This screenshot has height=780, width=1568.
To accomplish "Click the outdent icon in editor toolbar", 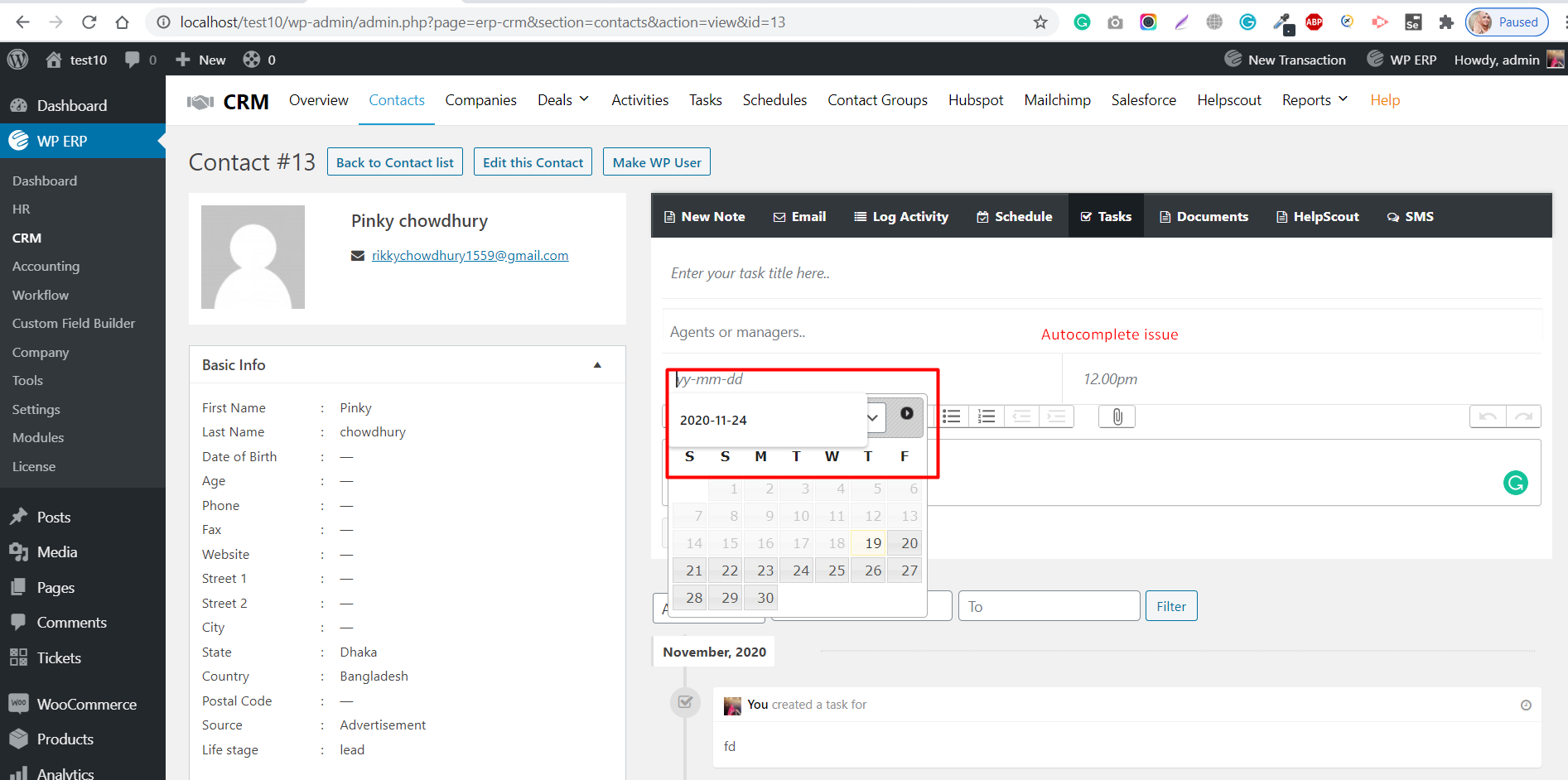I will click(x=1021, y=416).
